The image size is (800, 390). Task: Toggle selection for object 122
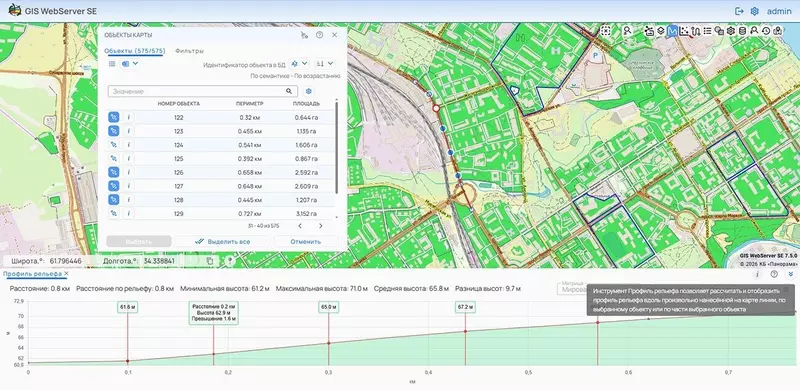(x=114, y=117)
